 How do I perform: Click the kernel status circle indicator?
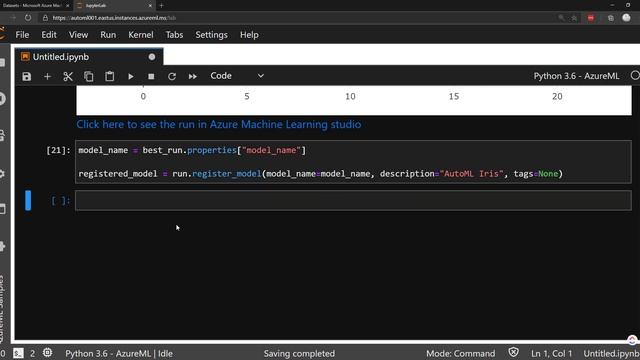tap(635, 76)
